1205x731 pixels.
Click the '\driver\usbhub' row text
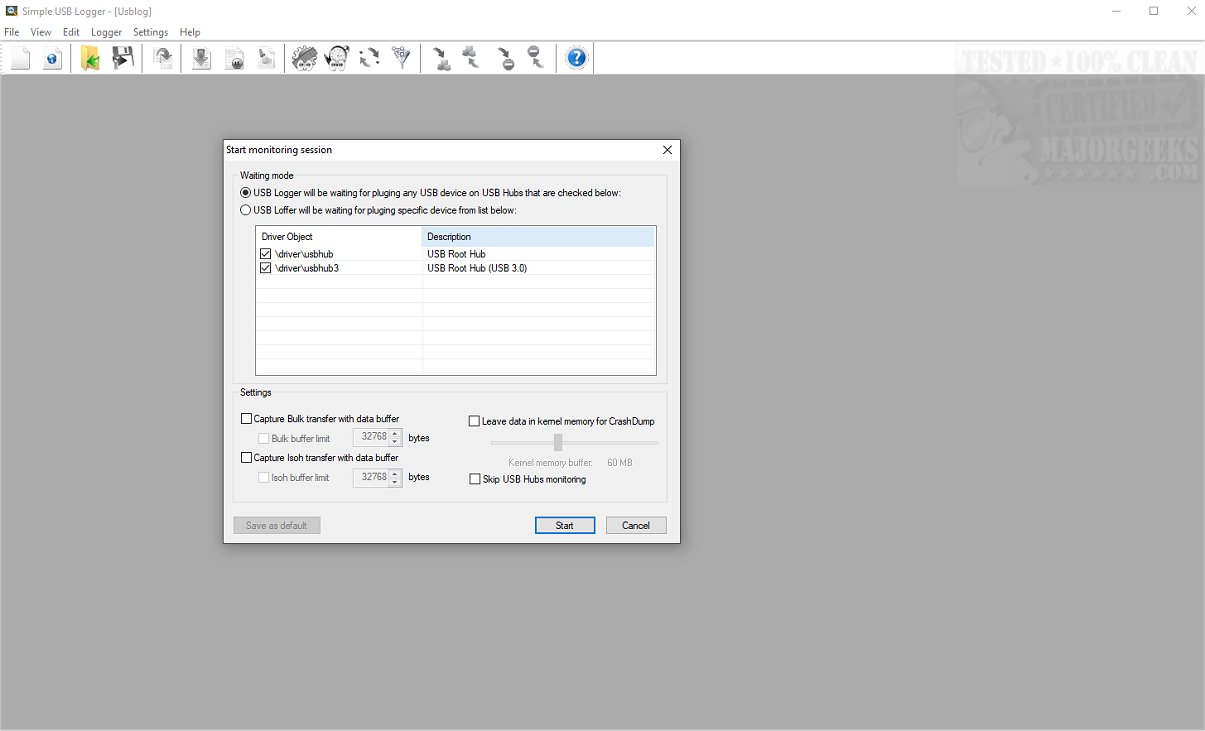(x=304, y=254)
